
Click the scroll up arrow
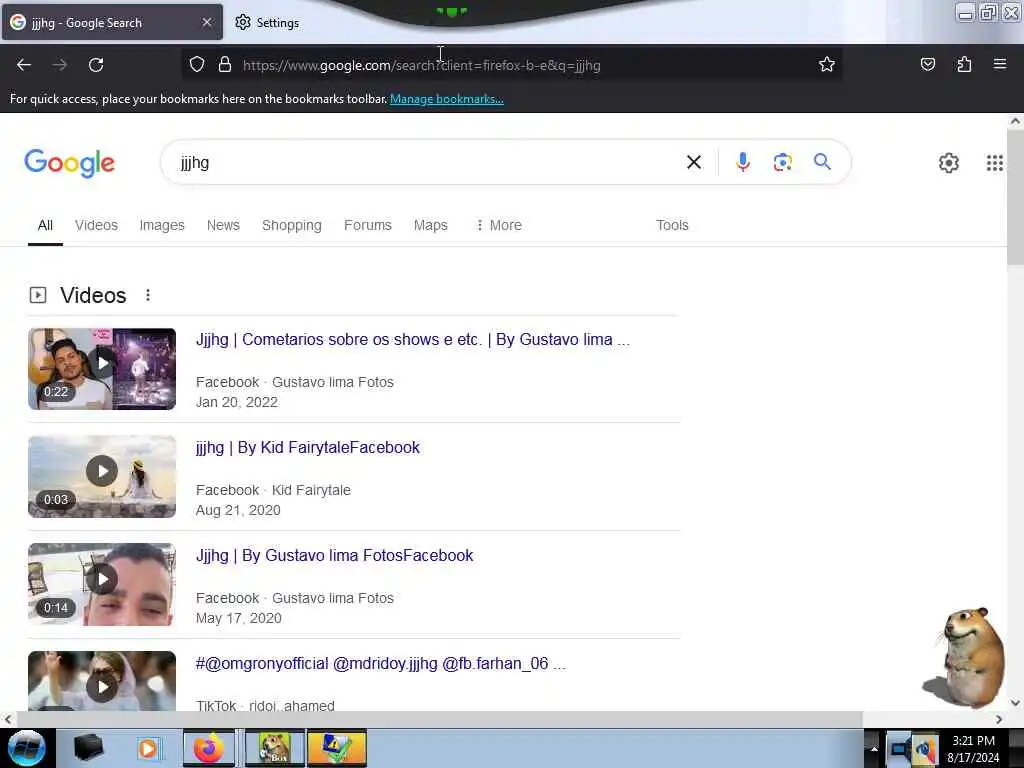(1015, 121)
